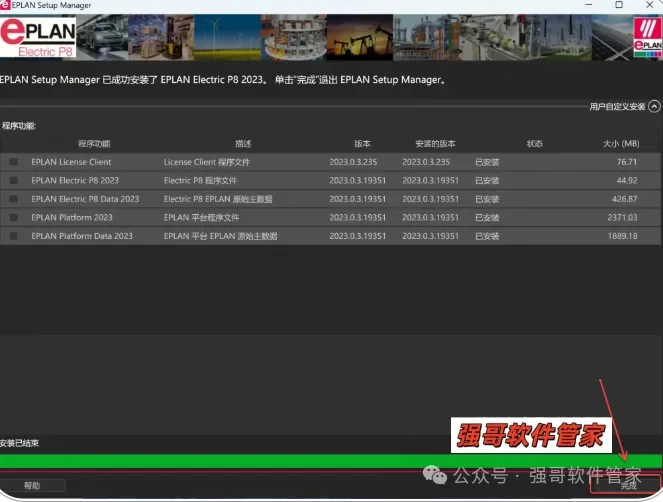The image size is (663, 502).
Task: Click the wind turbine banner image
Action: (227, 37)
